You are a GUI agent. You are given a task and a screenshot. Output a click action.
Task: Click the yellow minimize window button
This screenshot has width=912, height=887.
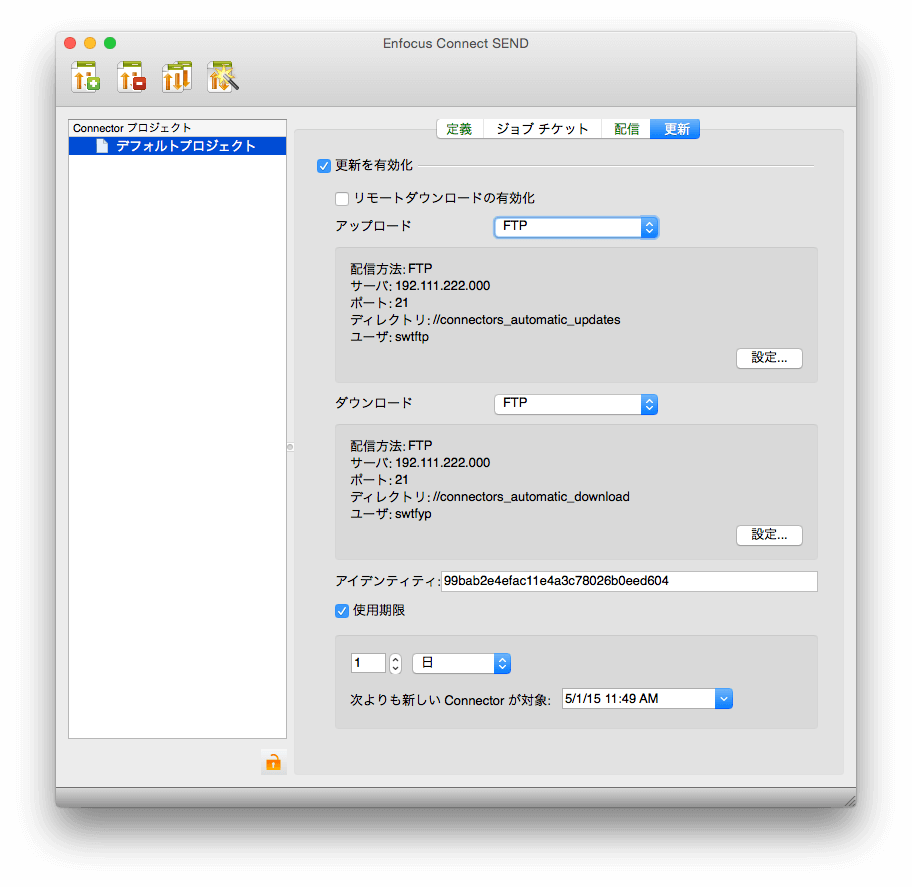pos(90,43)
